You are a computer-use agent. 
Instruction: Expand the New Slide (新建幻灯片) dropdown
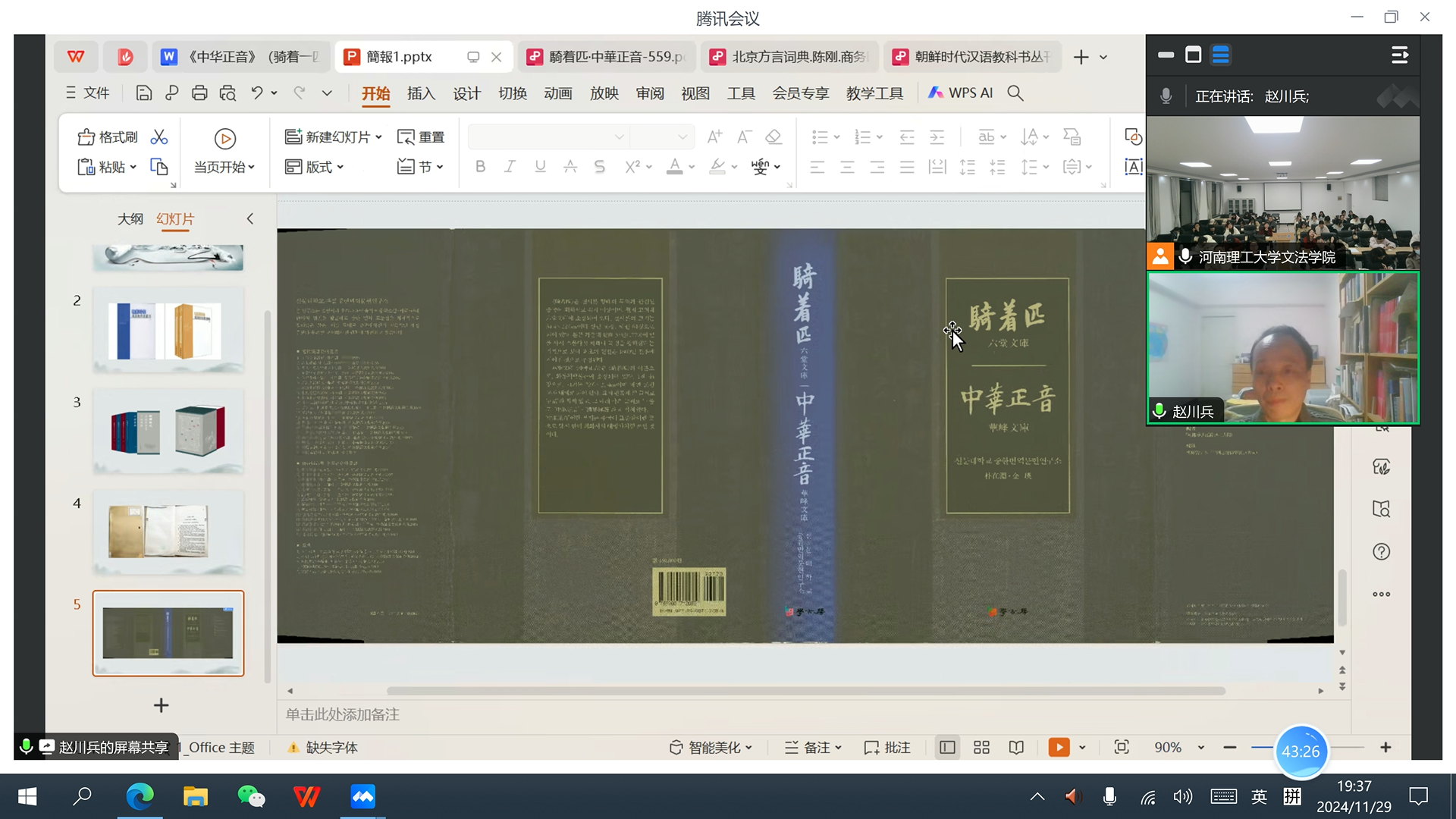click(379, 137)
